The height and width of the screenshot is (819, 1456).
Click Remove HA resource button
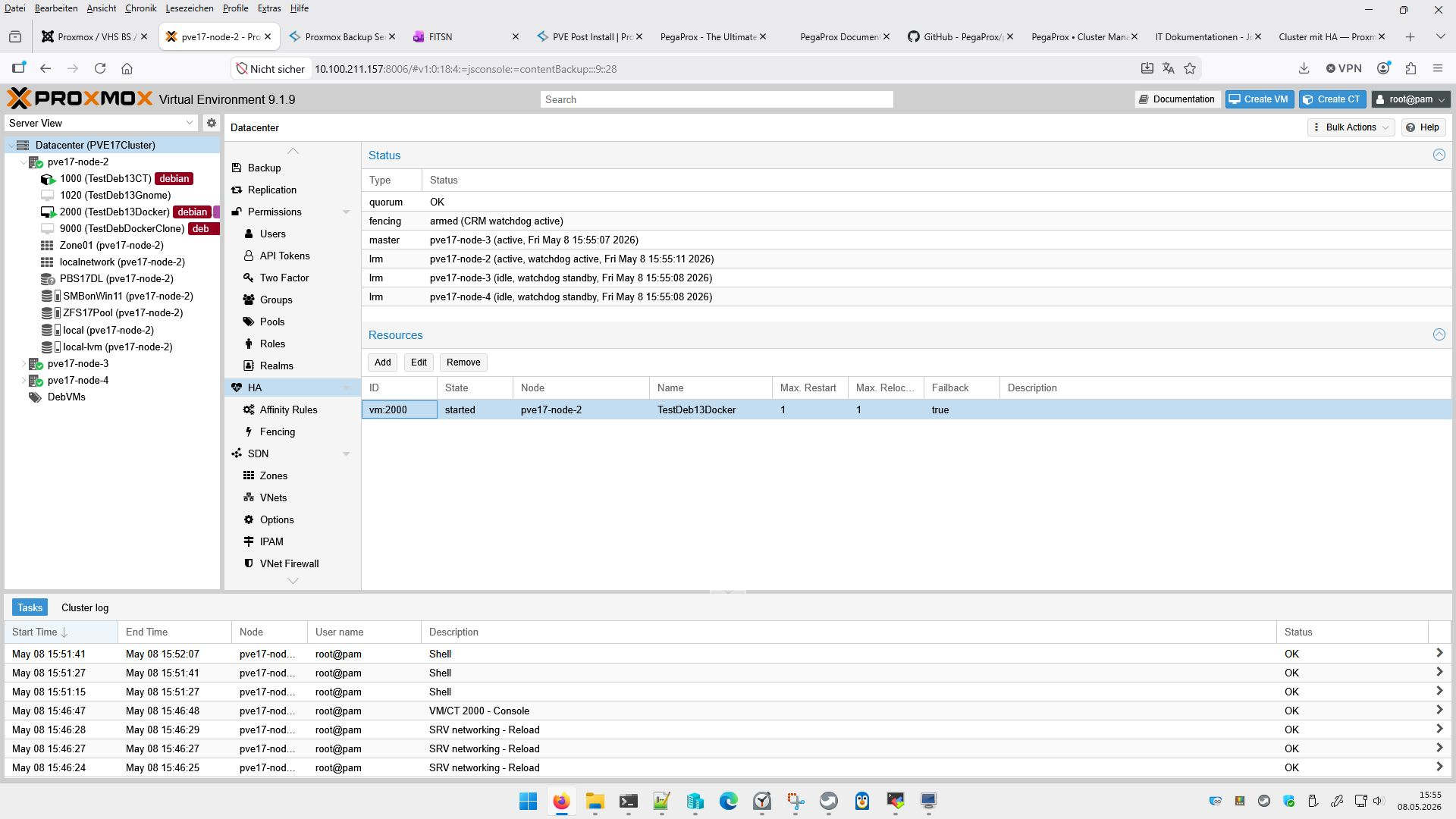[463, 362]
